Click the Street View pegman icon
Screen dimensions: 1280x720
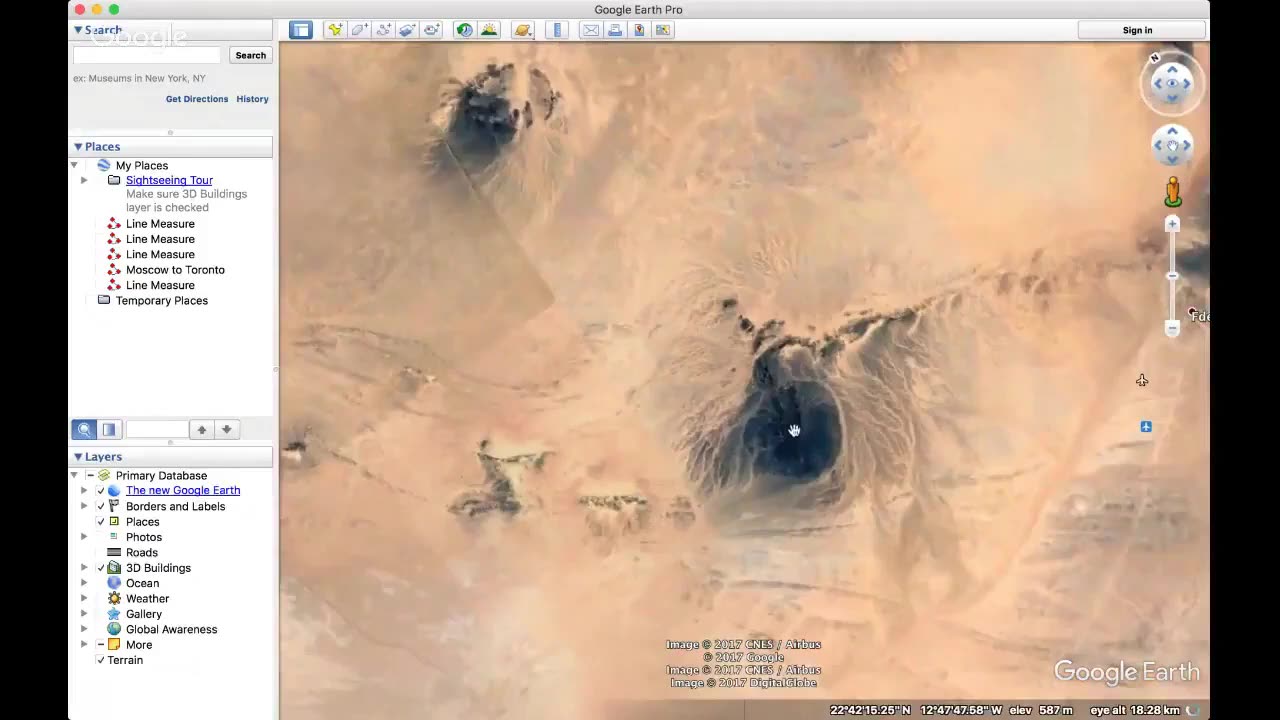click(1173, 191)
